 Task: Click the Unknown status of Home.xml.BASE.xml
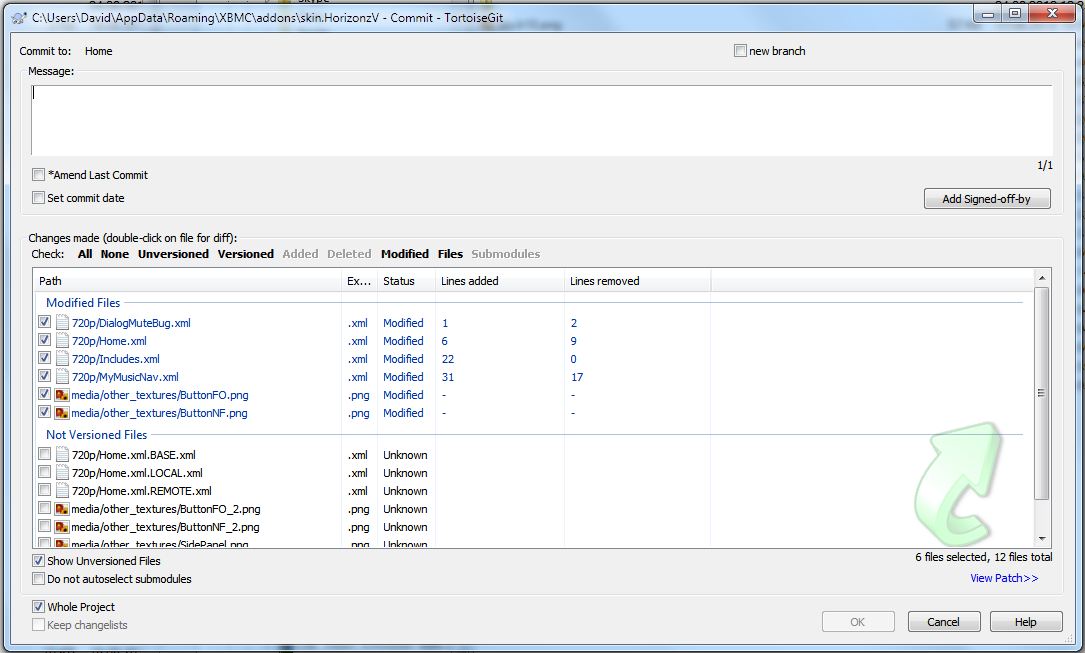pos(405,455)
